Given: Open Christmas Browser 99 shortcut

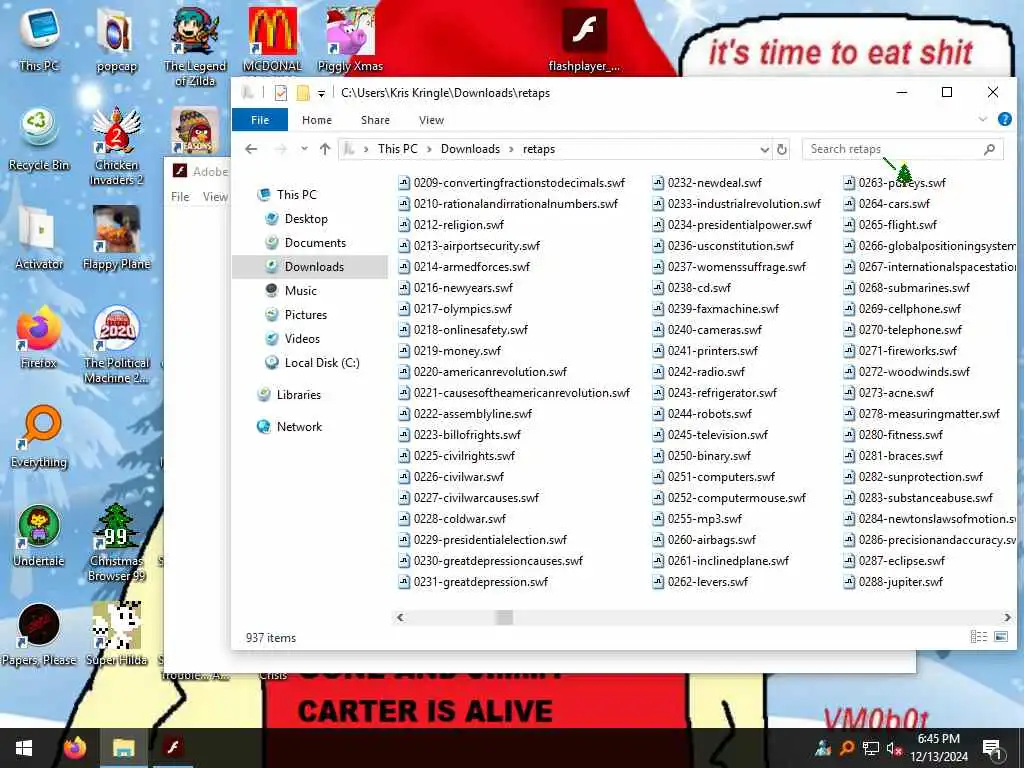Looking at the screenshot, I should click(x=116, y=542).
